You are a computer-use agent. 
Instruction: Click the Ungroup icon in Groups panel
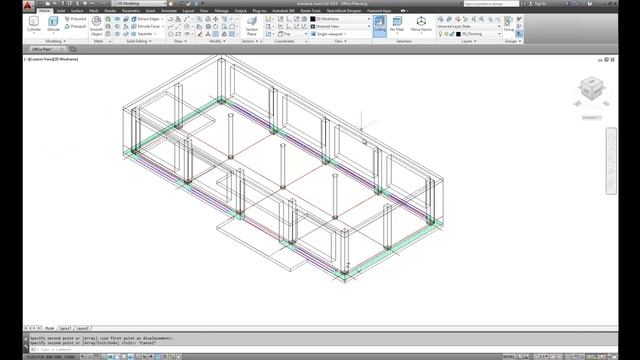tap(519, 19)
